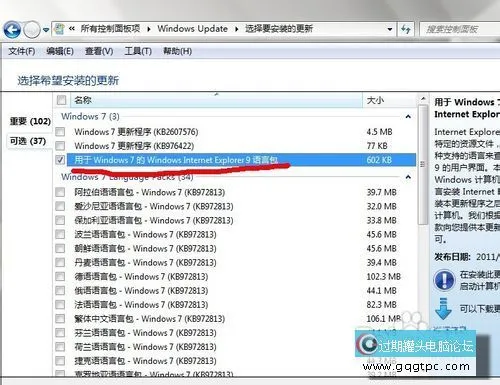The height and width of the screenshot is (385, 500).
Task: Click the scroll up arrow of the list
Action: pyautogui.click(x=423, y=99)
